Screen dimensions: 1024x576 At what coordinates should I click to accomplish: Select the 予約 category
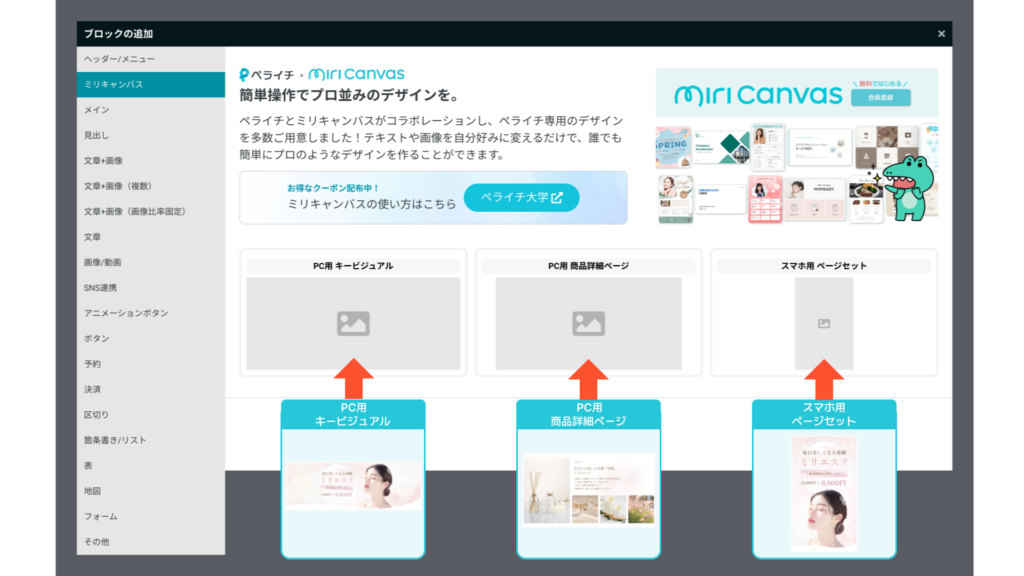151,364
